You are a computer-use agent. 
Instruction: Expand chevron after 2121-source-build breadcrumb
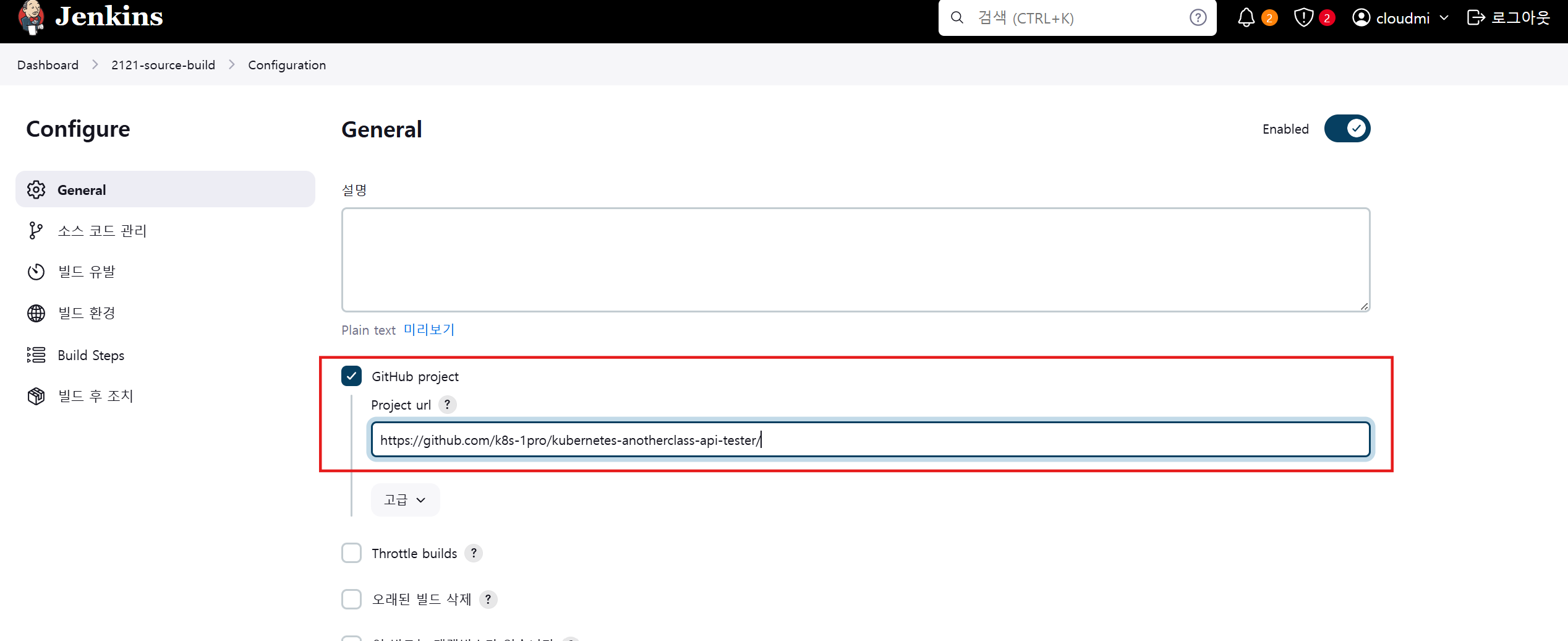click(232, 65)
